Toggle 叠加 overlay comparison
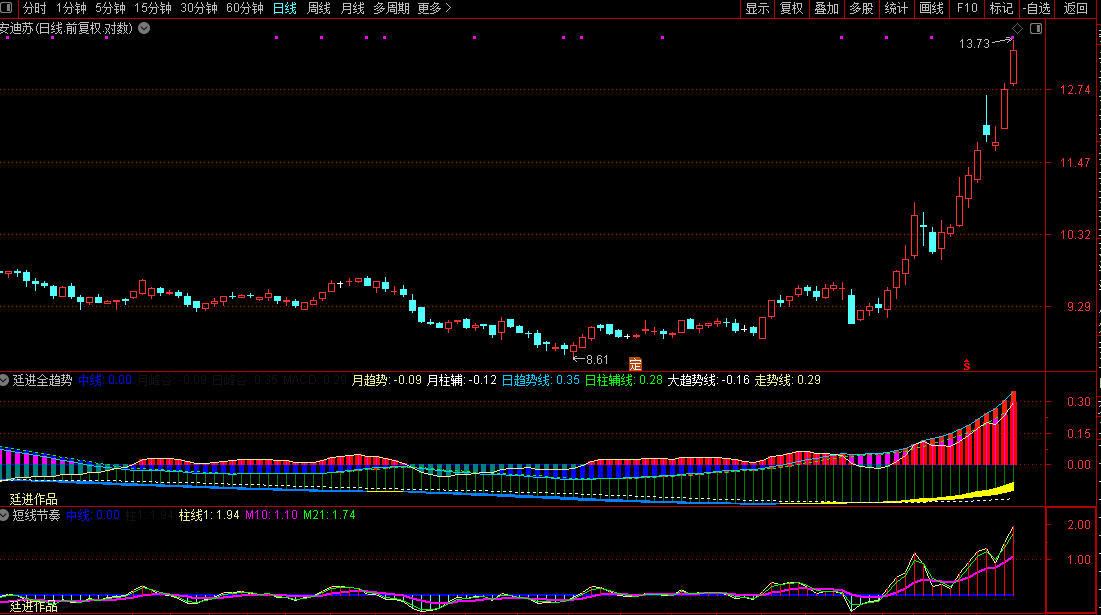 826,8
